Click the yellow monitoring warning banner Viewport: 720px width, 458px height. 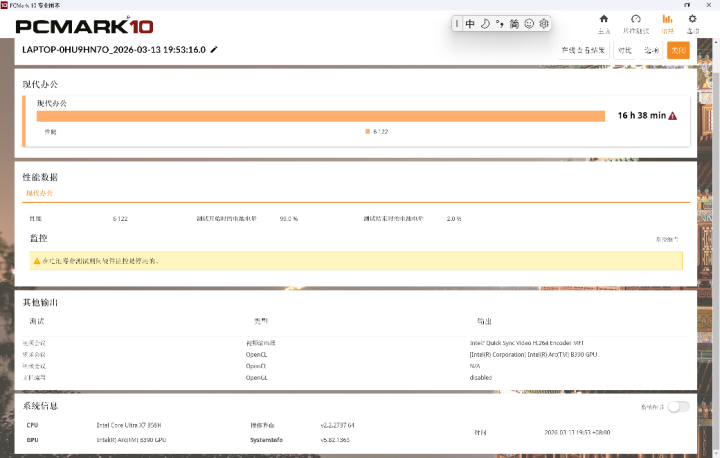pyautogui.click(x=356, y=260)
